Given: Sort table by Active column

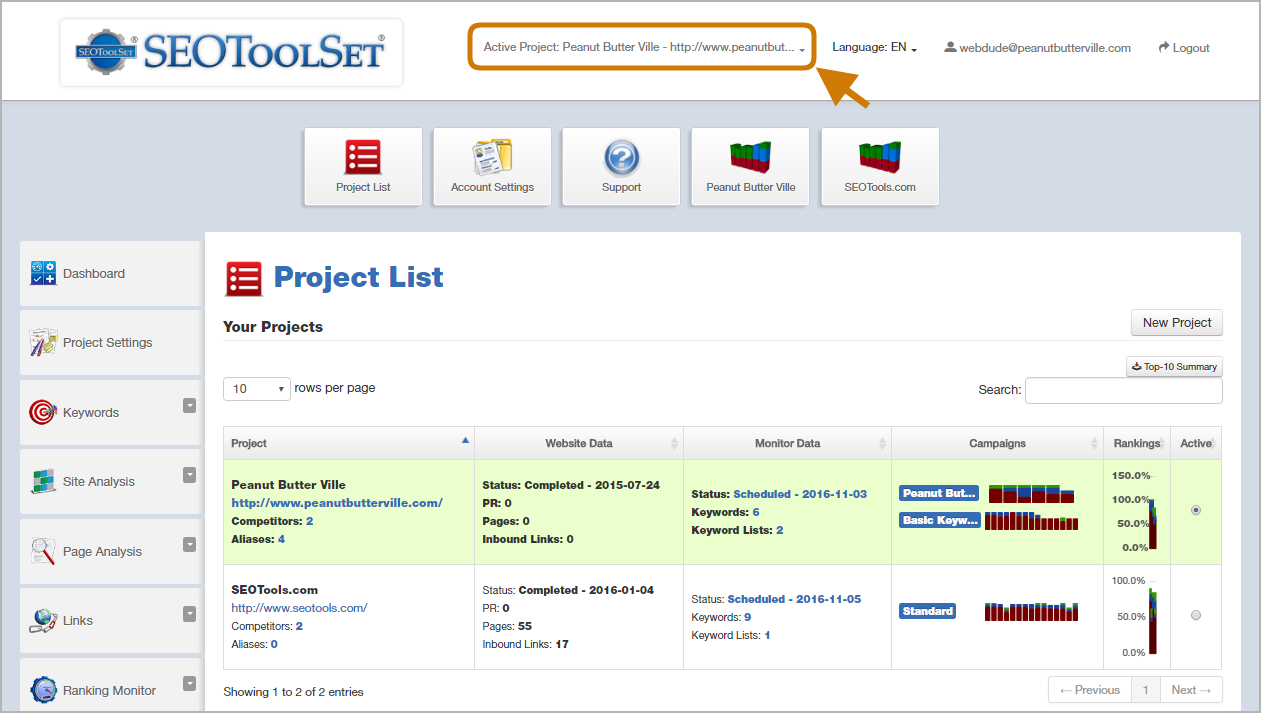Looking at the screenshot, I should [1196, 443].
